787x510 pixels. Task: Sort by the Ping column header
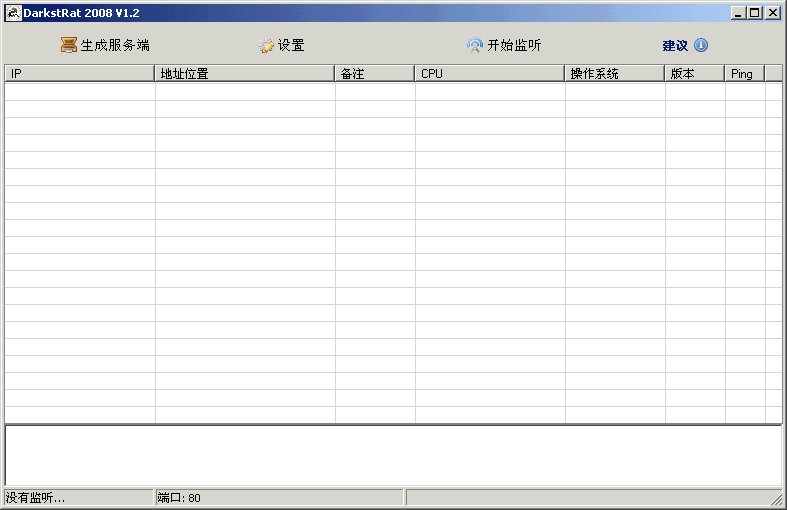click(745, 74)
